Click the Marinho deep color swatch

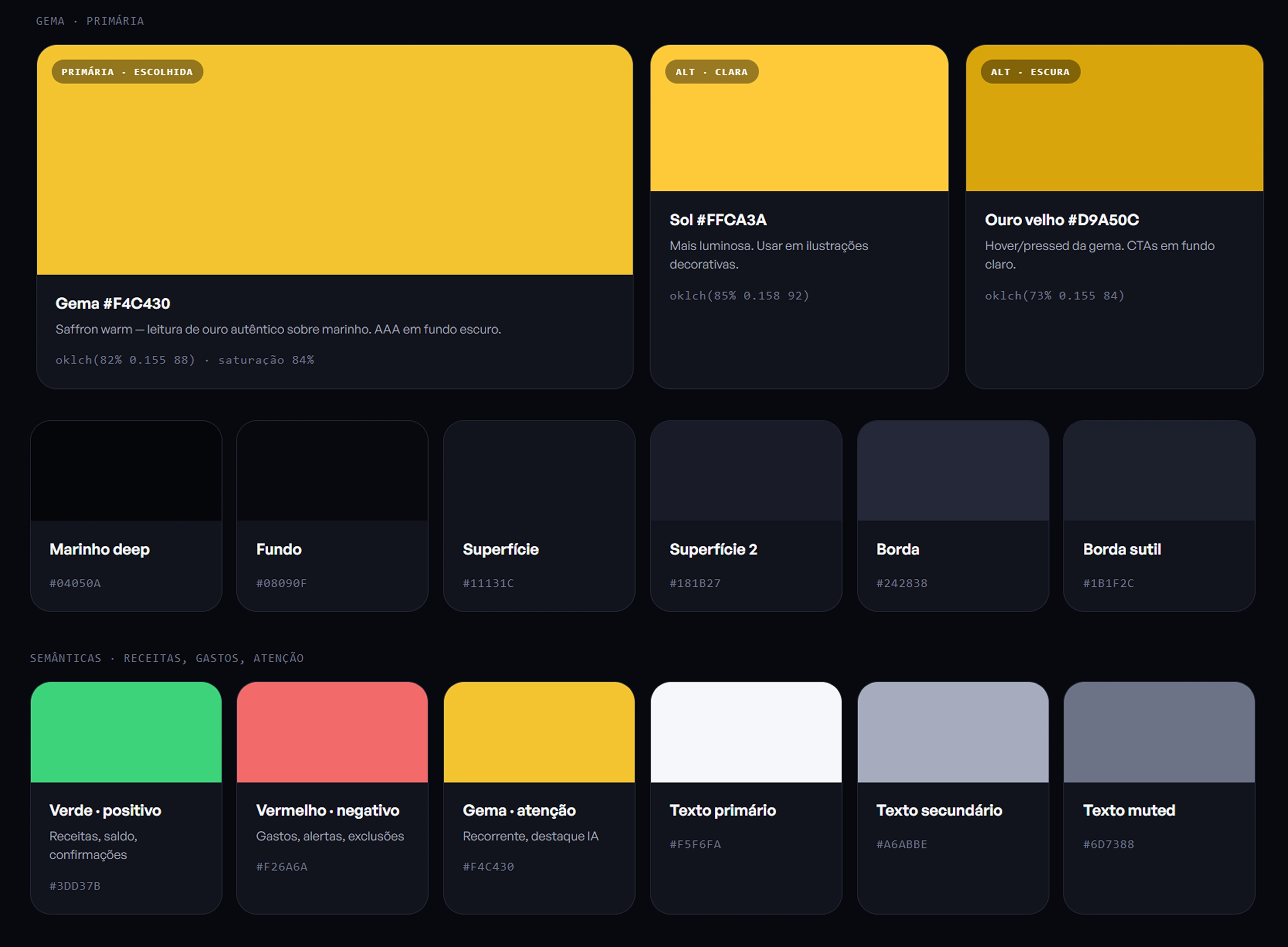(126, 471)
